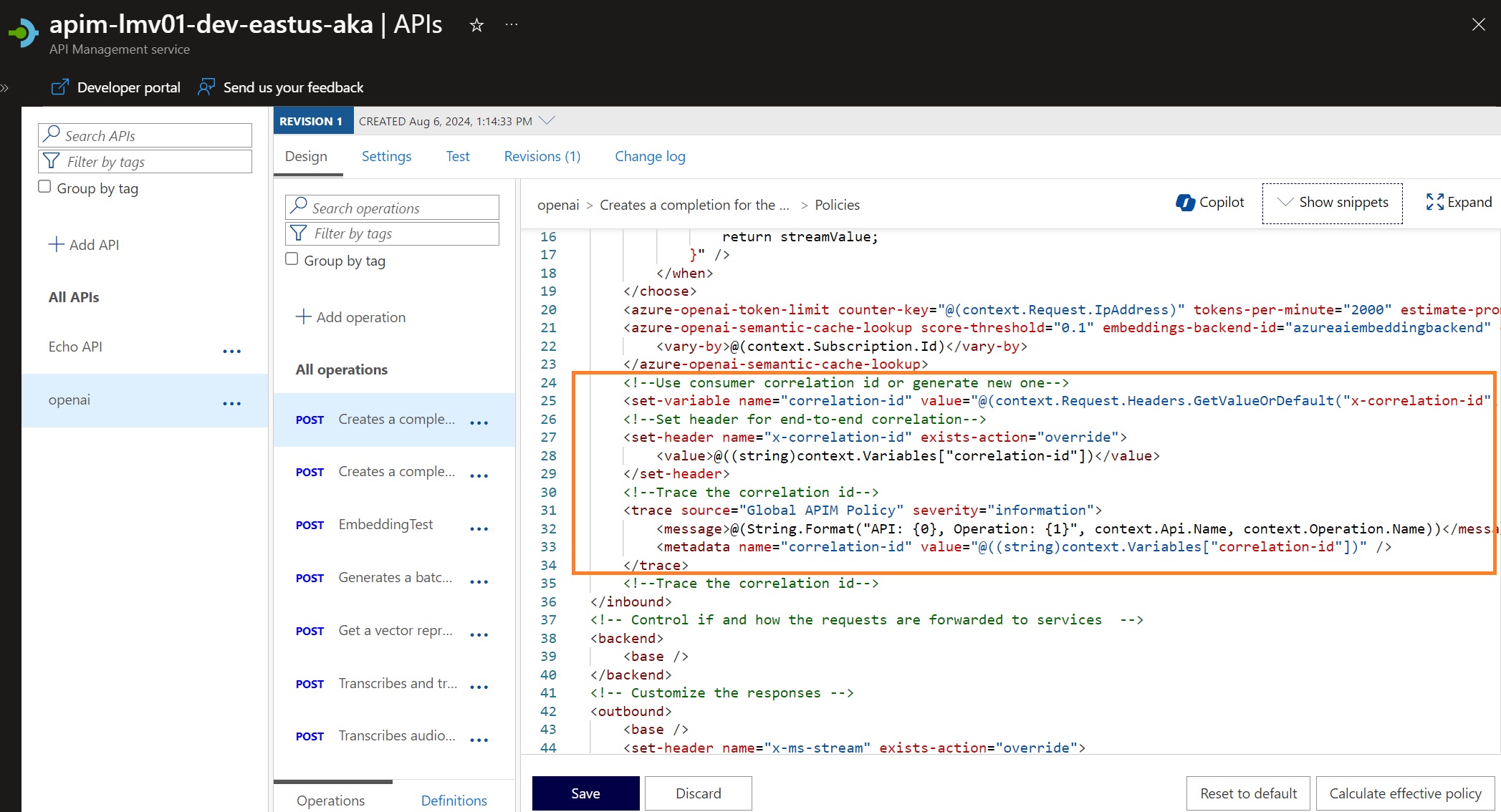Click Reset to default

tap(1248, 793)
